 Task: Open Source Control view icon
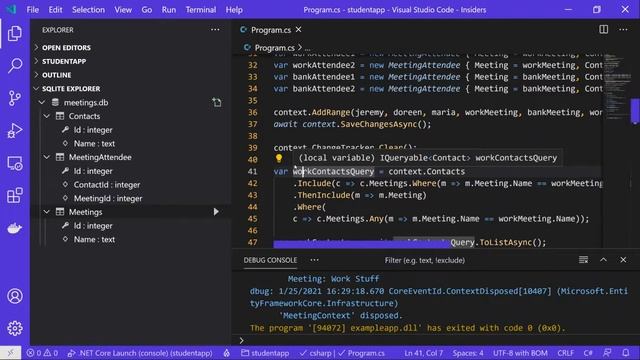point(15,98)
